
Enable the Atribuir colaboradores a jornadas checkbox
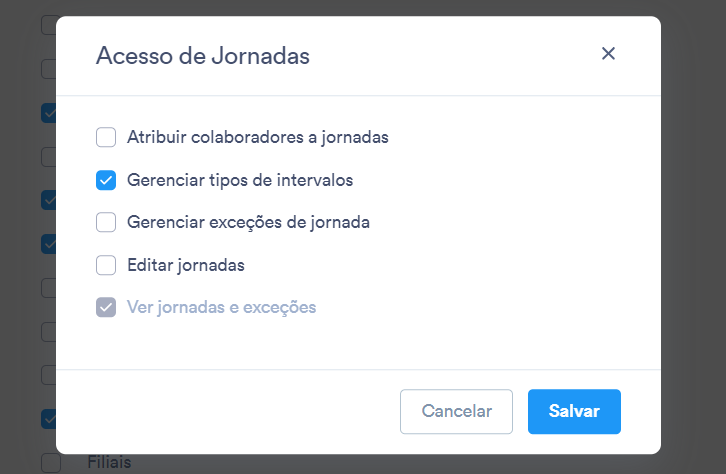click(x=106, y=137)
